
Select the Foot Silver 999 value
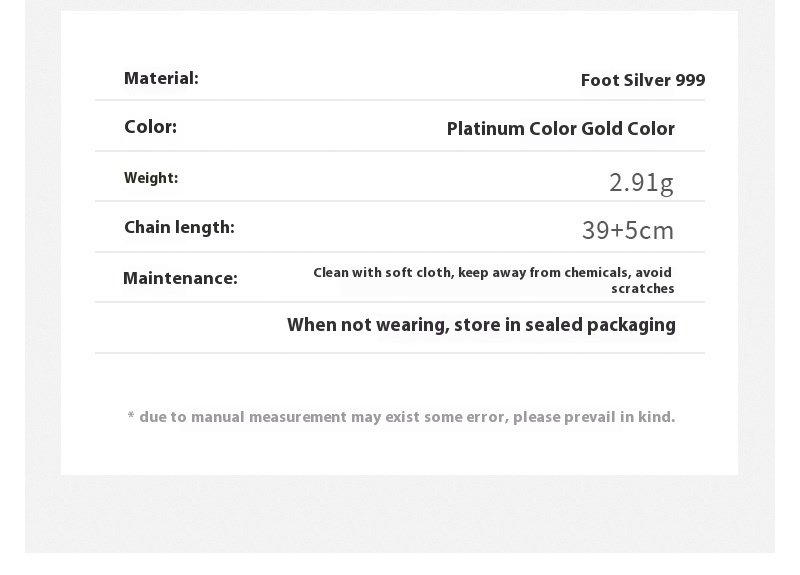[x=642, y=80]
